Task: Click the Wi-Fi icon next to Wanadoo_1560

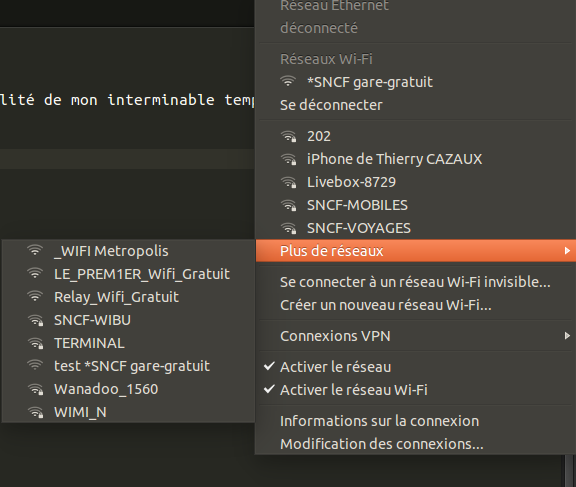Action: pos(36,389)
